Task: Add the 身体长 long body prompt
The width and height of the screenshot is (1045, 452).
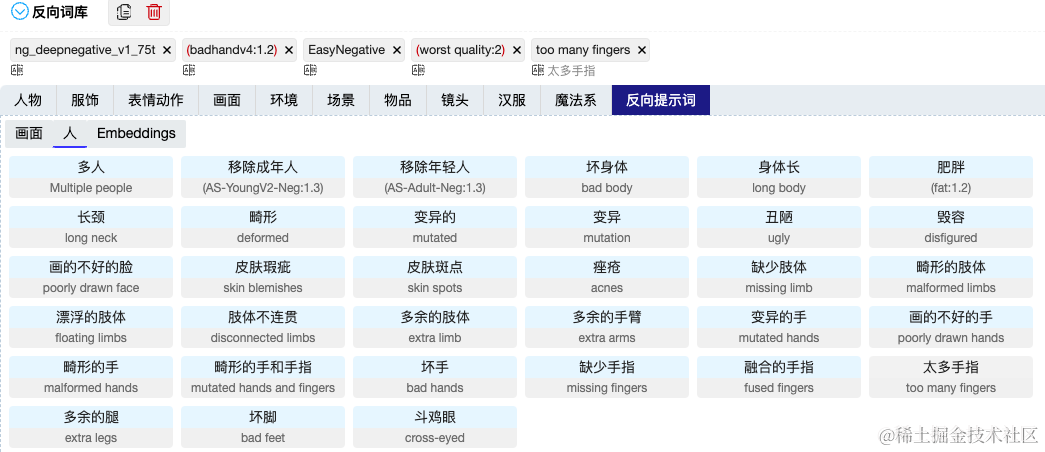Action: tap(779, 177)
